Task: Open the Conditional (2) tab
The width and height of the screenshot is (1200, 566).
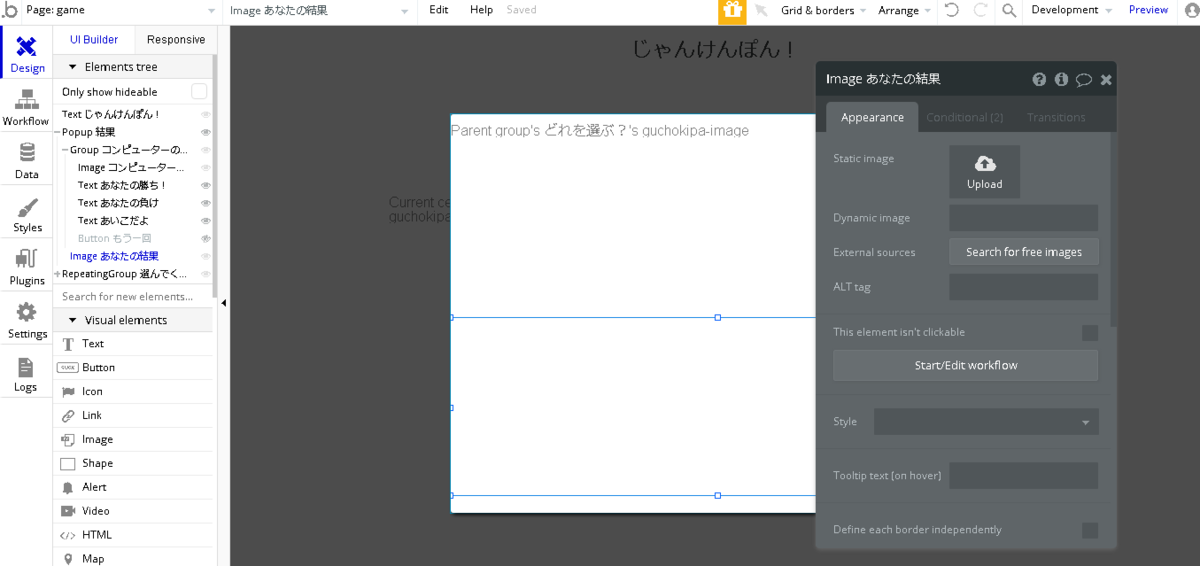Action: click(964, 118)
